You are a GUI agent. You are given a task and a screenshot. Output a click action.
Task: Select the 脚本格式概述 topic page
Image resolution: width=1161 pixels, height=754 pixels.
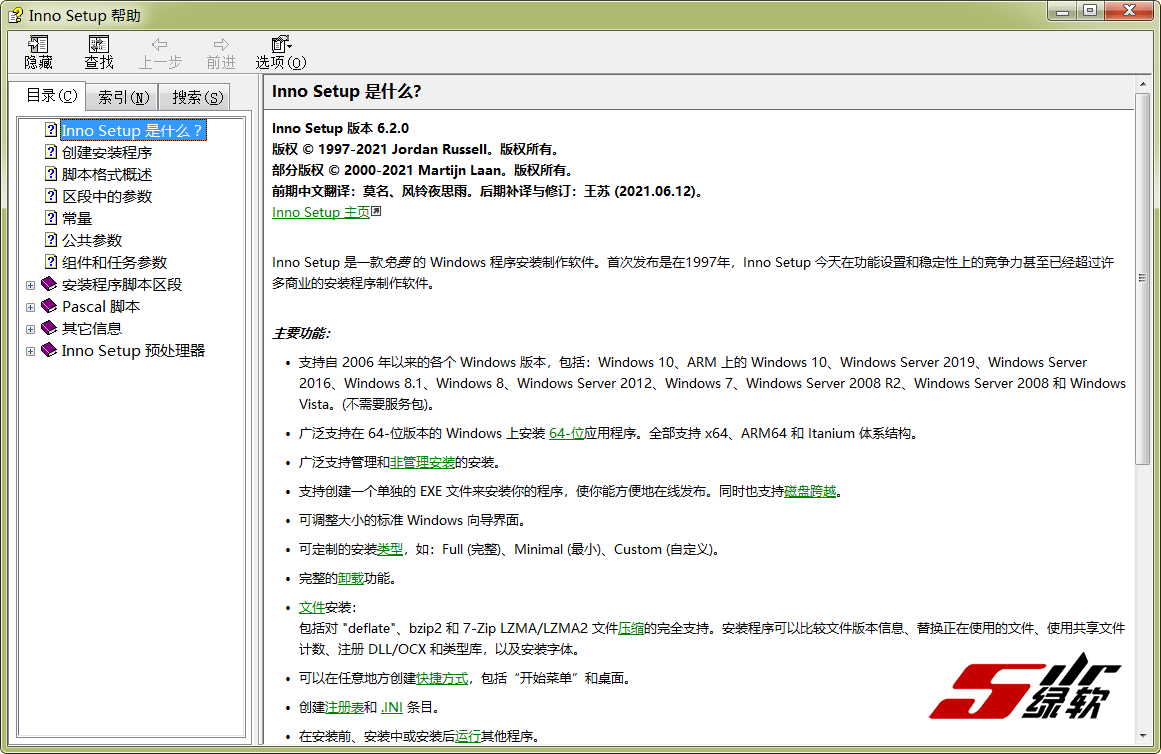[106, 175]
